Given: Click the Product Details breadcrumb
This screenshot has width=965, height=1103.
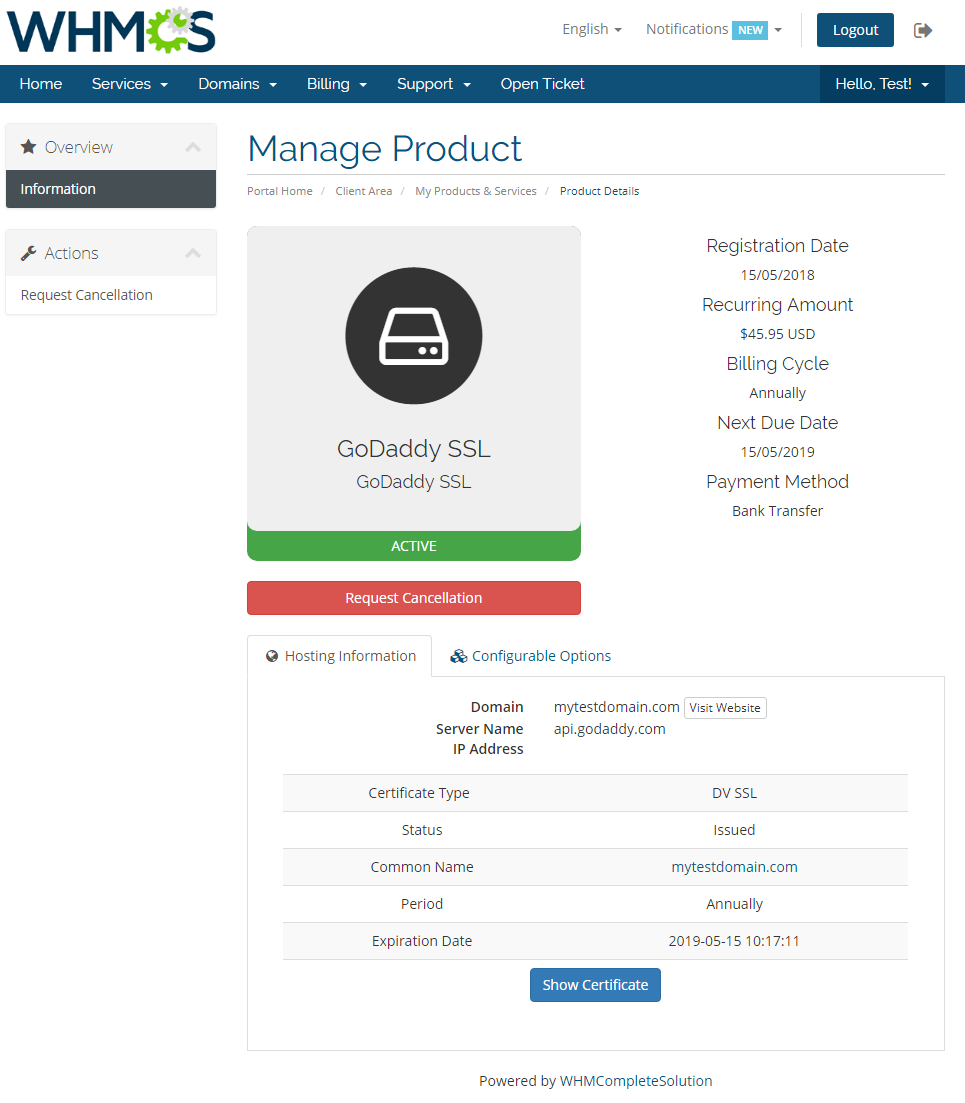Looking at the screenshot, I should [599, 191].
